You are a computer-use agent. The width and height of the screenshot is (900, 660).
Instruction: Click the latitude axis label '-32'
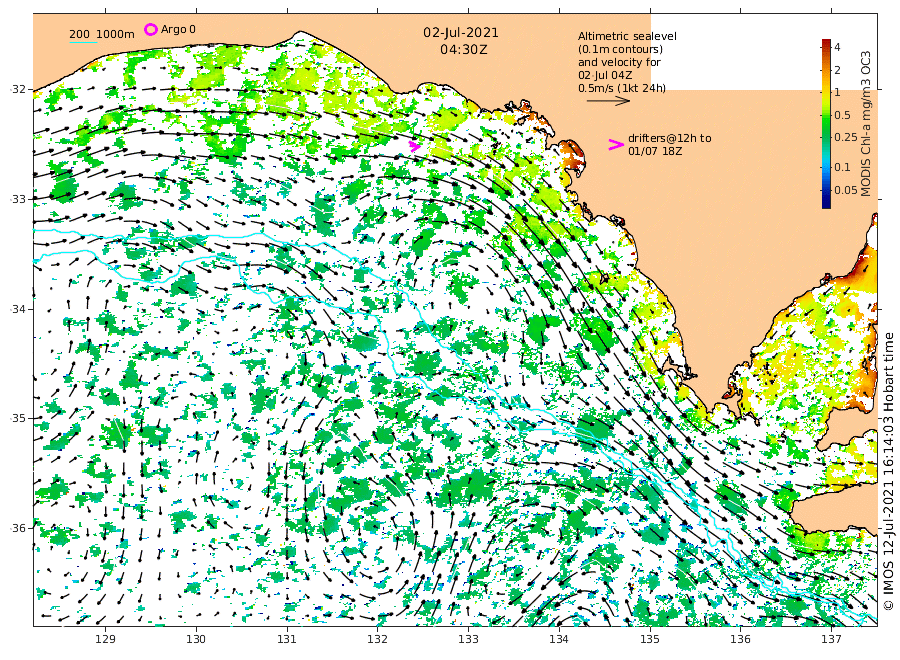18,89
